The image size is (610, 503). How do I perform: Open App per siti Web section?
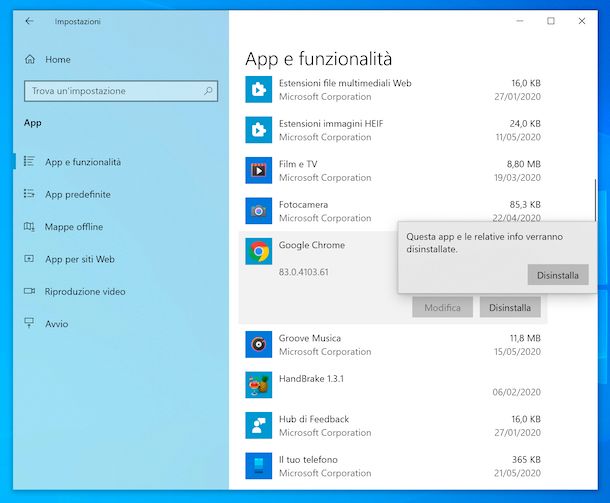point(80,259)
